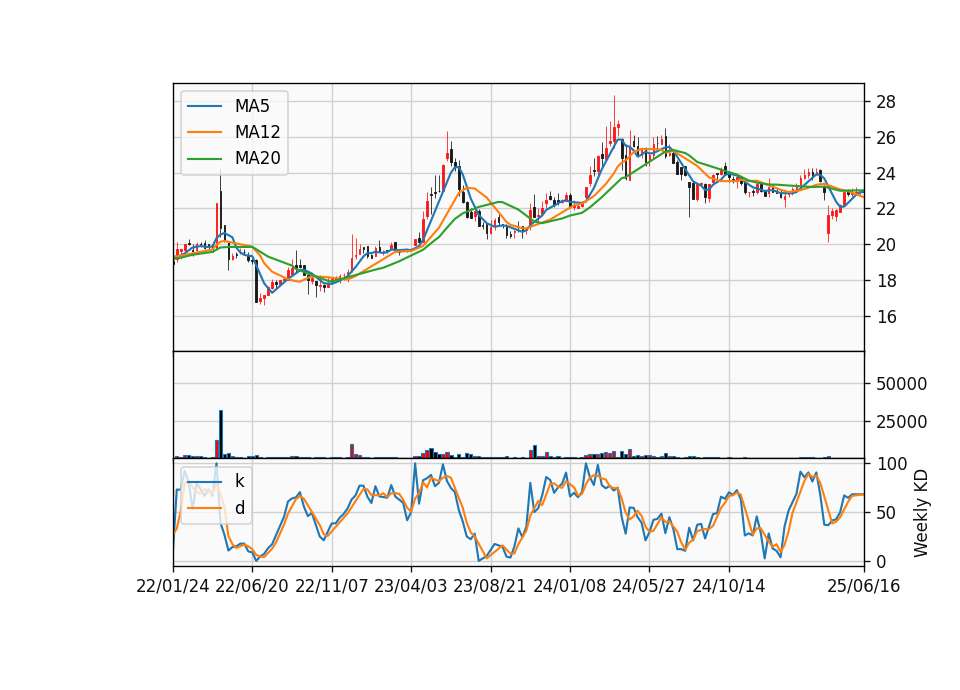
Task: Click the 23/04/03 date tick label
Action: (x=411, y=586)
